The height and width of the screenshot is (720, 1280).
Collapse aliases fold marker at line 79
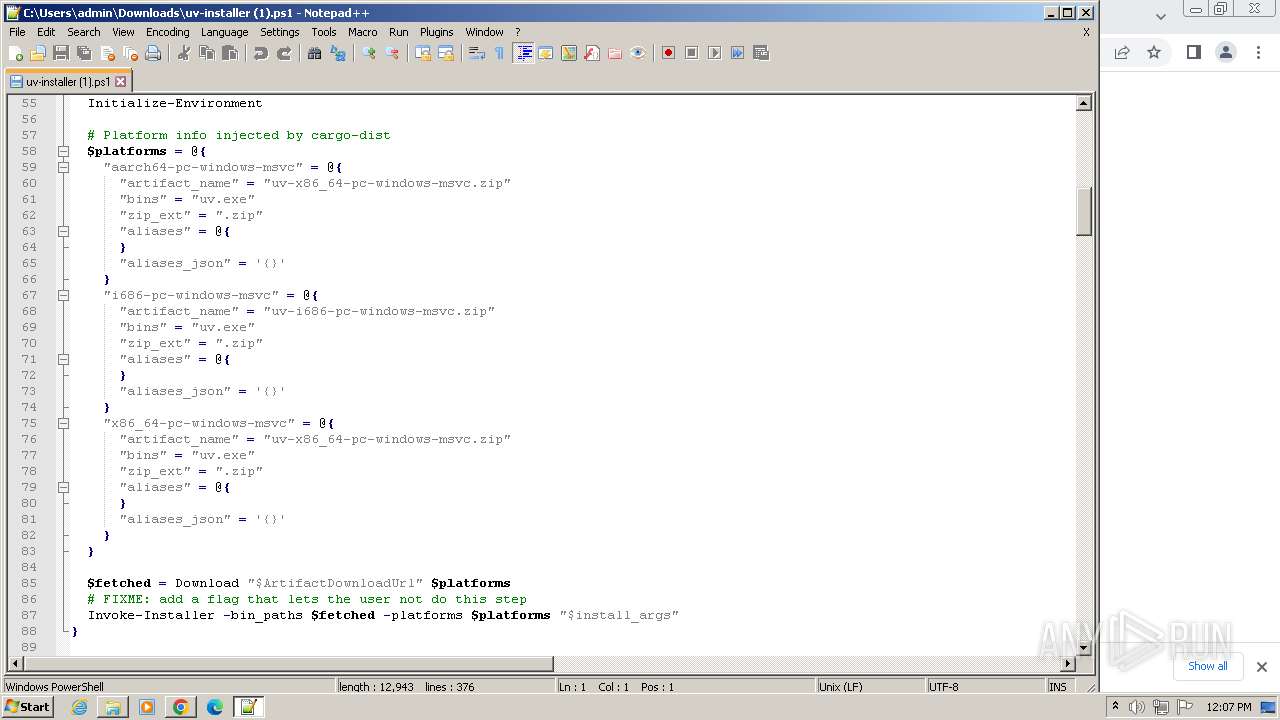(63, 487)
